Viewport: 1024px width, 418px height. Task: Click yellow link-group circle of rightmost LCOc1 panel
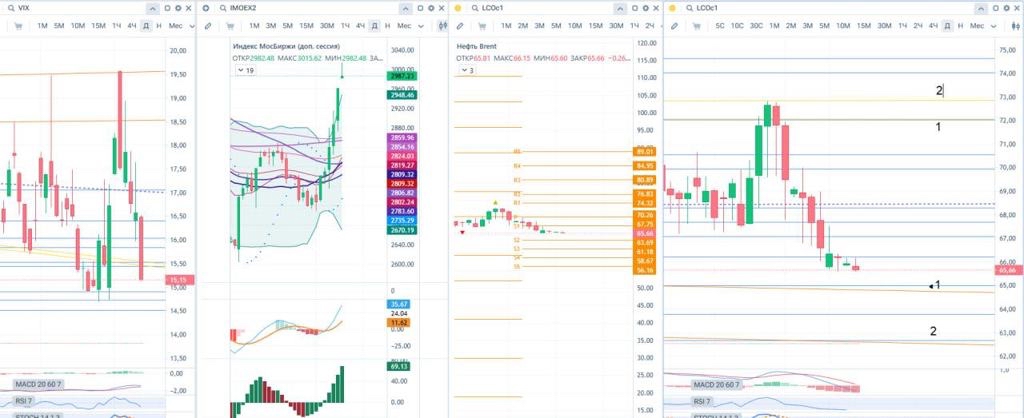pyautogui.click(x=674, y=7)
